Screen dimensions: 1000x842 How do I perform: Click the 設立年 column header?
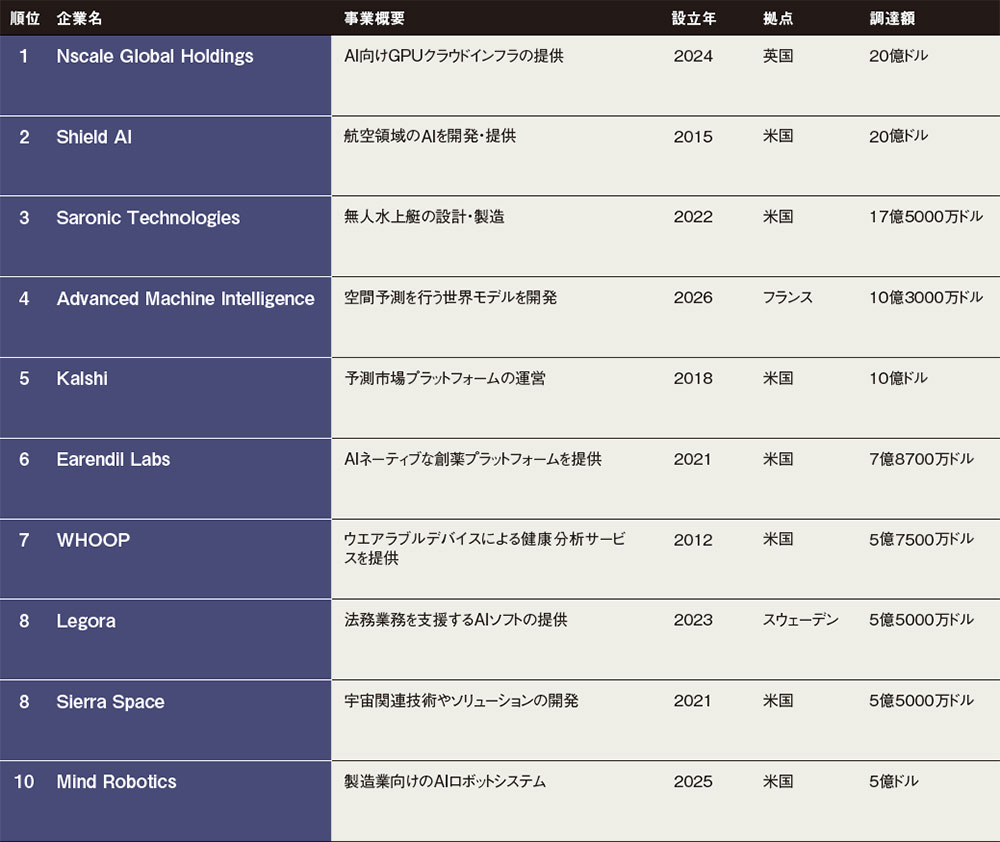tap(694, 18)
